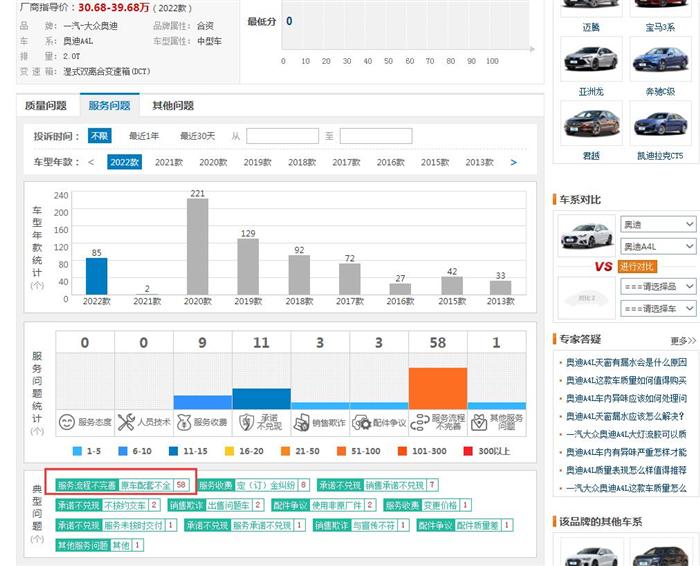The image size is (700, 566).
Task: Click the 销售欺诈 icon
Action: click(301, 422)
